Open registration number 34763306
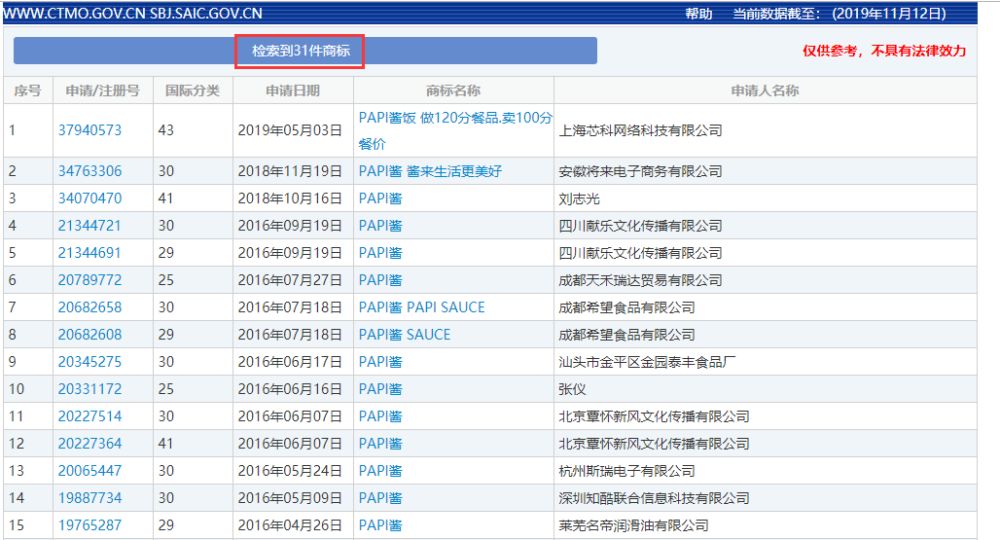Screen dimensions: 1000x540 click(x=90, y=171)
